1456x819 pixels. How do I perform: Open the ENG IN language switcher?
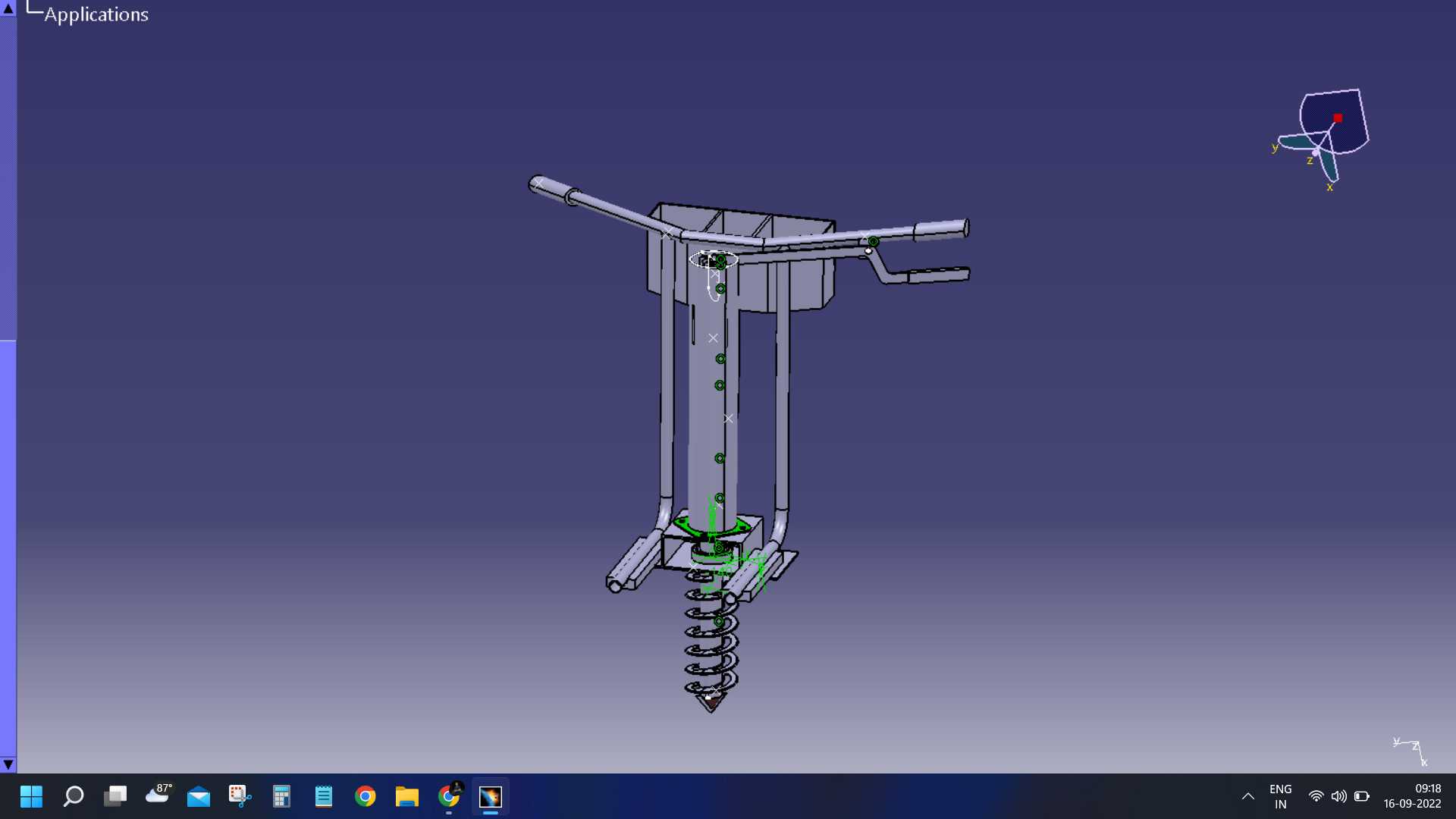coord(1281,796)
